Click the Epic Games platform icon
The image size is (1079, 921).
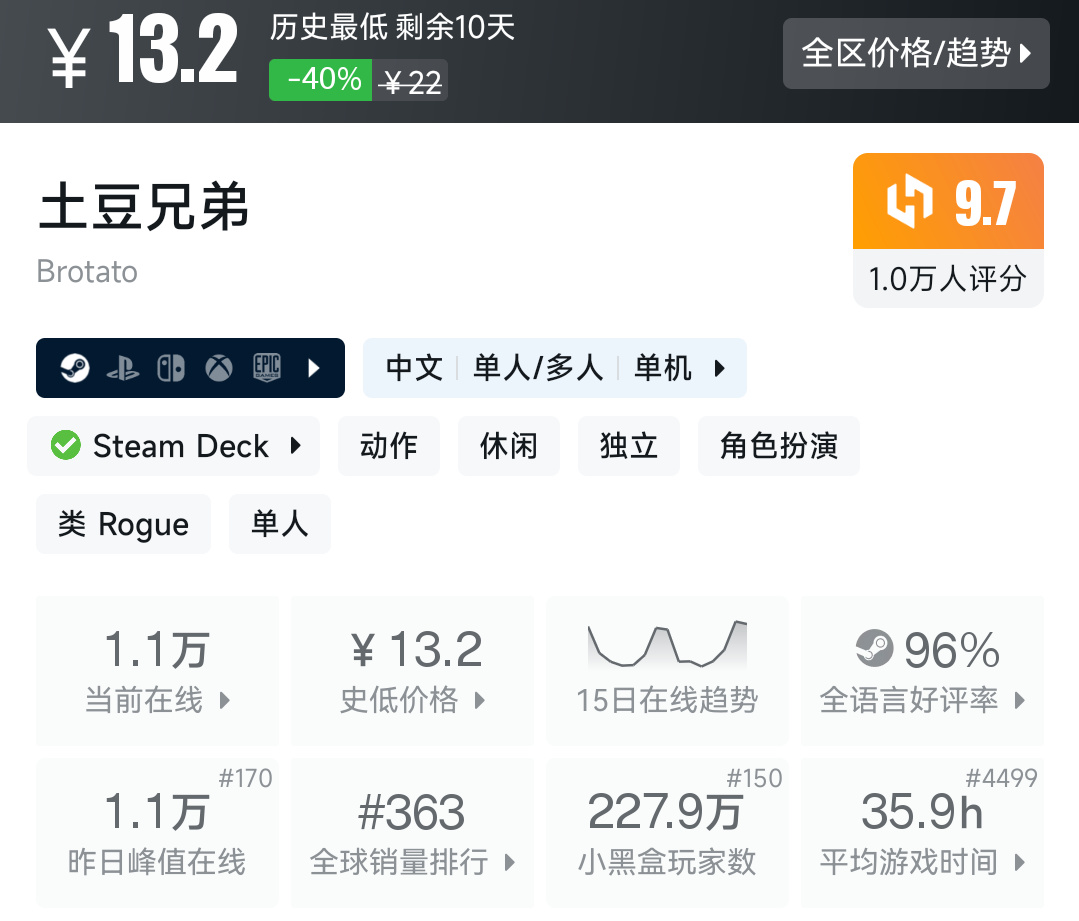tap(266, 368)
